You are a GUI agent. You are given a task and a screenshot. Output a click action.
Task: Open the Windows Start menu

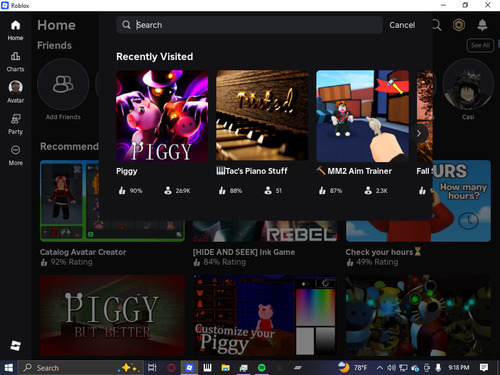coord(9,368)
